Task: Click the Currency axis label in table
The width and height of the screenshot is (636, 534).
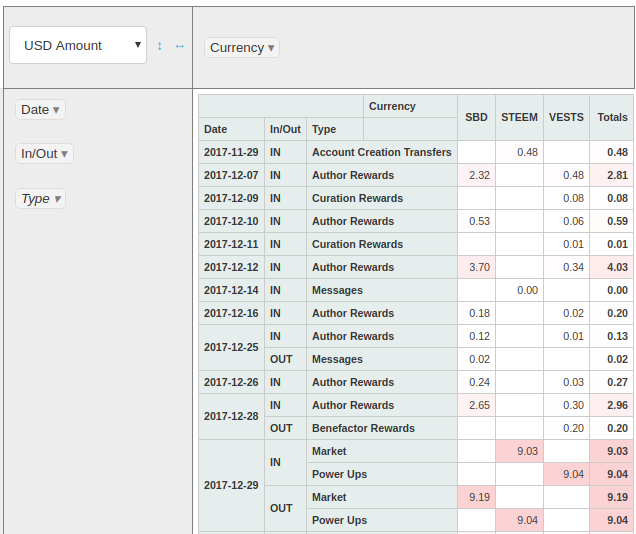Action: [410, 106]
